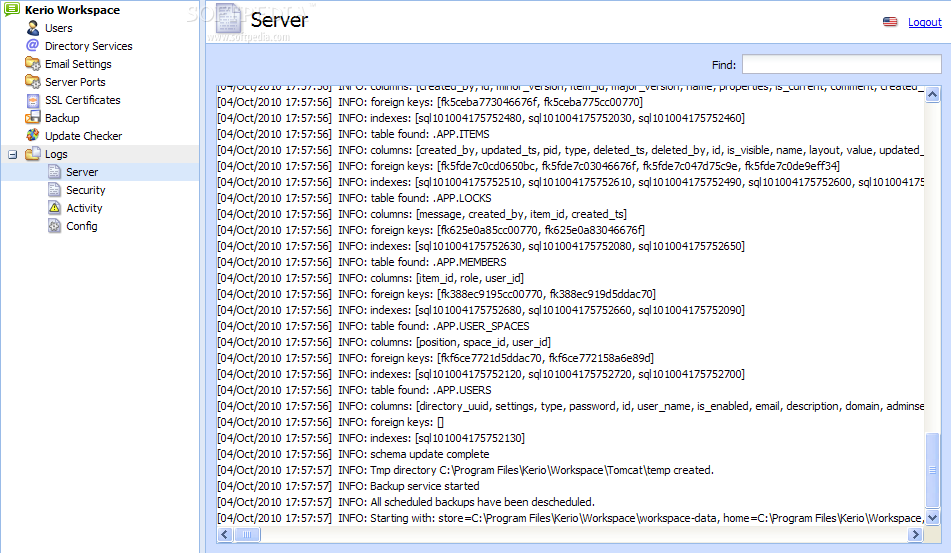Image resolution: width=951 pixels, height=553 pixels.
Task: Click the log scroll up arrow
Action: tap(932, 94)
